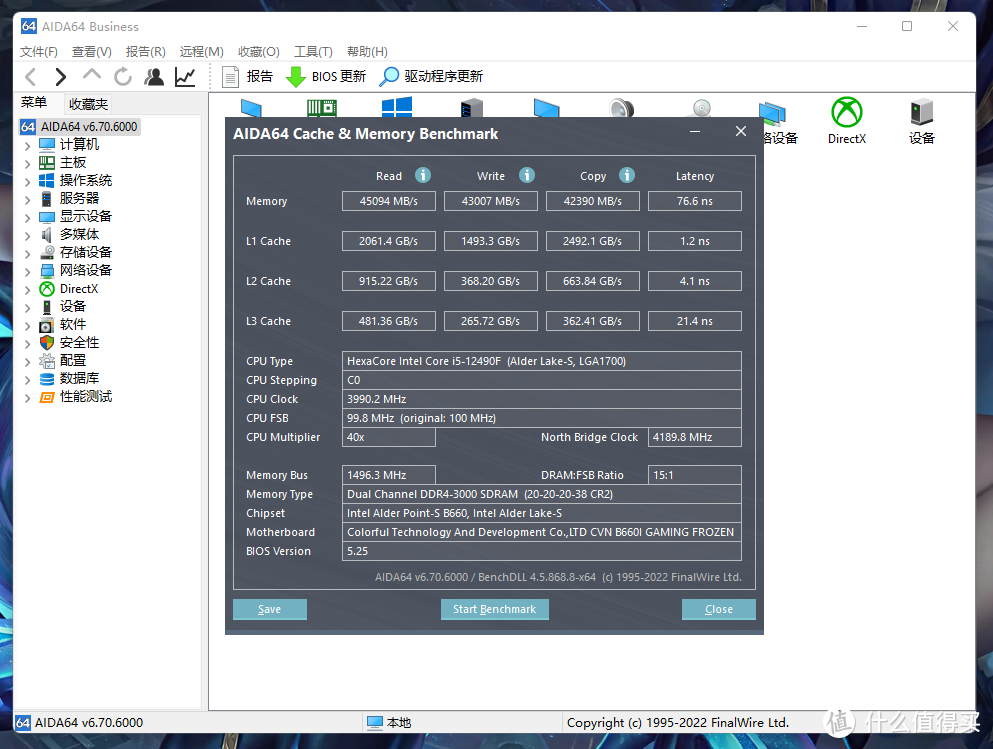Expand the 计算机 tree node
Screen dimensions: 993x749
tap(28, 145)
